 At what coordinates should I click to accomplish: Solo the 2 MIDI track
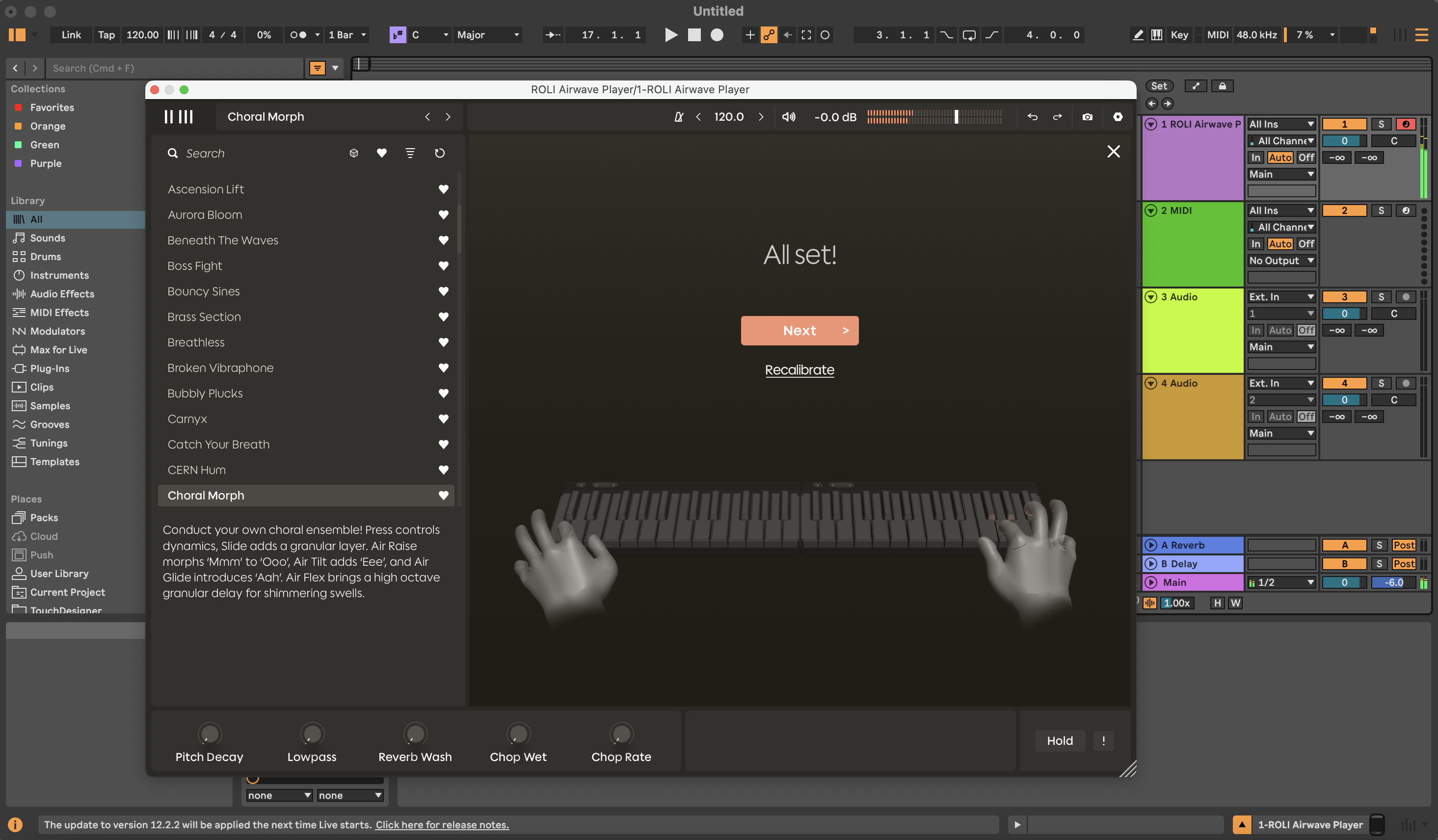[1381, 210]
